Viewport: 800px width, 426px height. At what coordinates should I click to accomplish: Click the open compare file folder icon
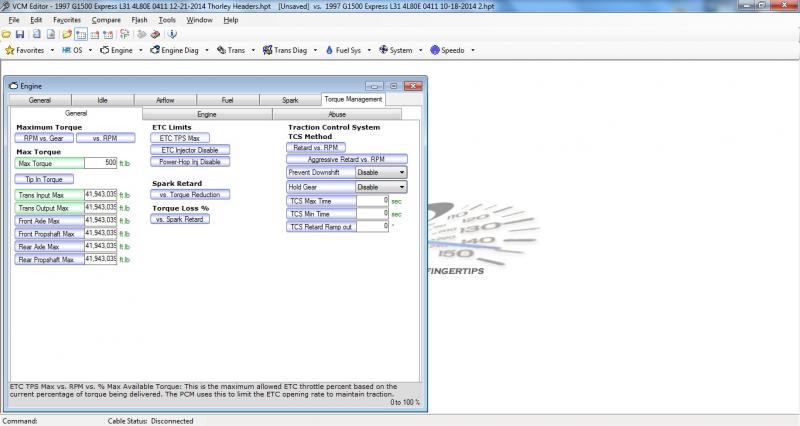point(67,34)
